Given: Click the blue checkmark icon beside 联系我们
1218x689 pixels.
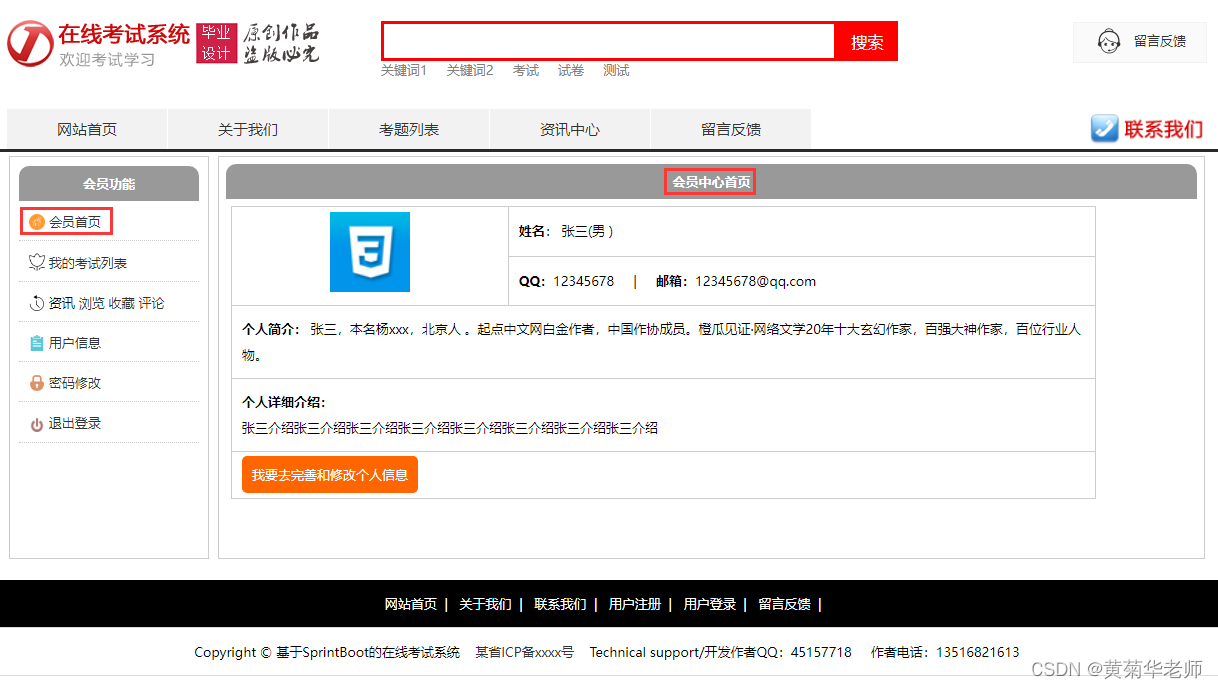Looking at the screenshot, I should pos(1104,129).
